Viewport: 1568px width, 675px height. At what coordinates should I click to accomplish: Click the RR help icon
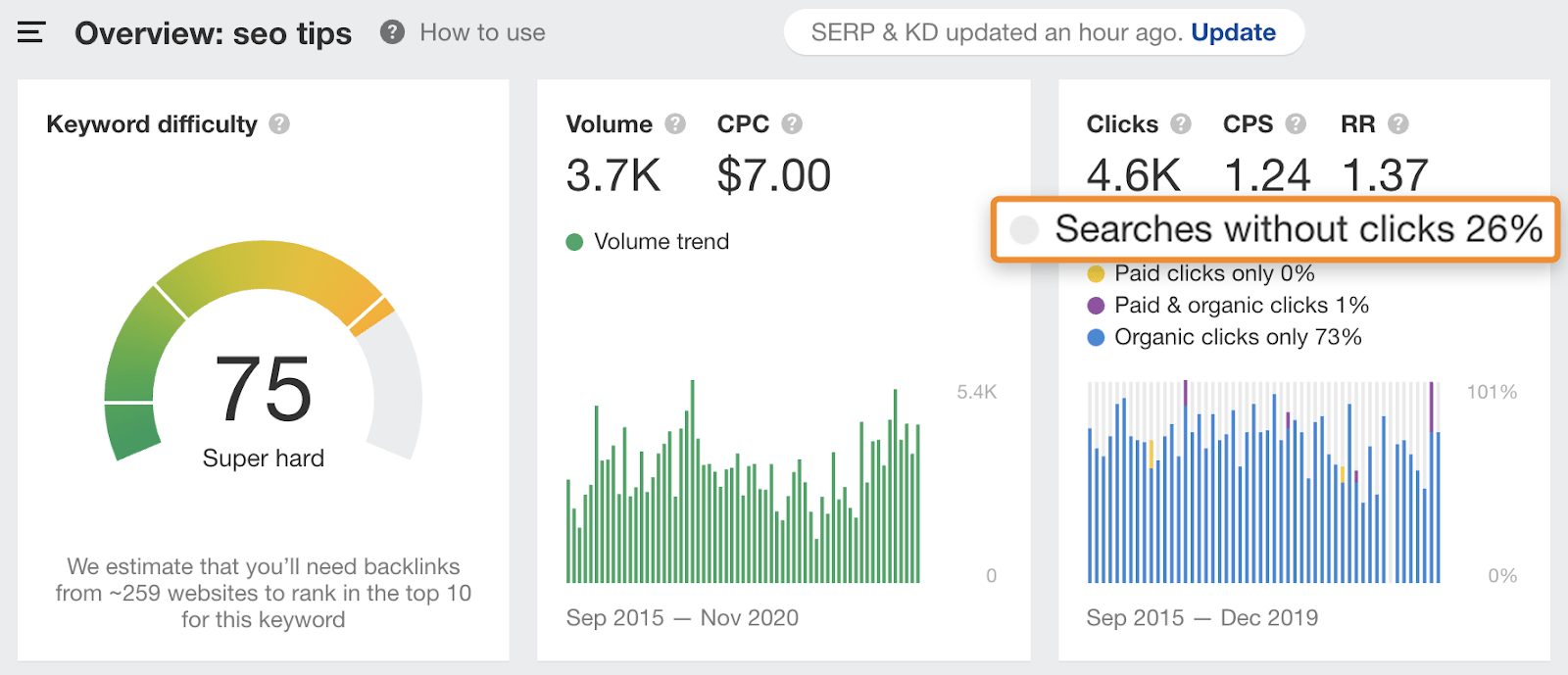tap(1398, 124)
